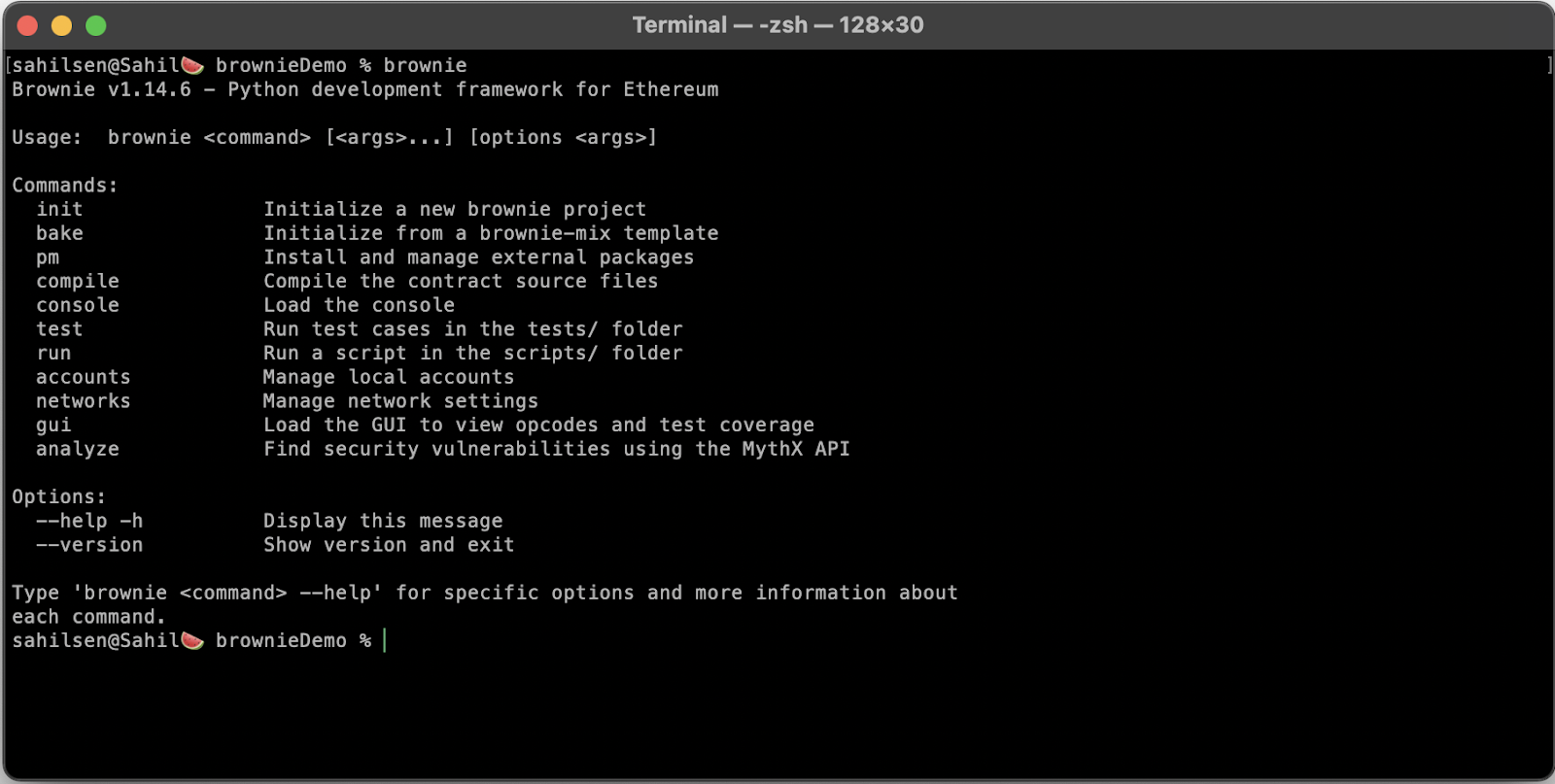Viewport: 1555px width, 784px height.
Task: Click the '--help -h' option text
Action: tap(89, 521)
